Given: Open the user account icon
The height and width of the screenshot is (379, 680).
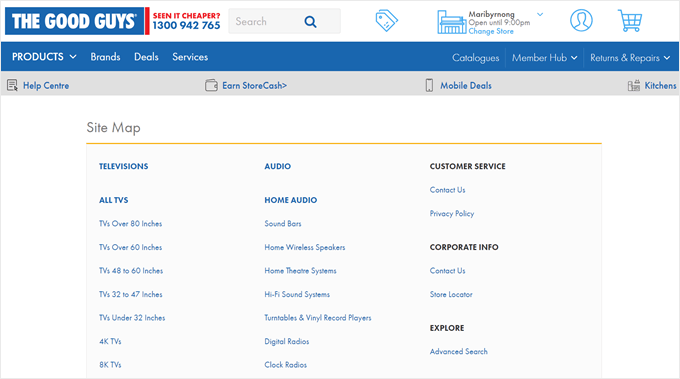Looking at the screenshot, I should click(581, 20).
